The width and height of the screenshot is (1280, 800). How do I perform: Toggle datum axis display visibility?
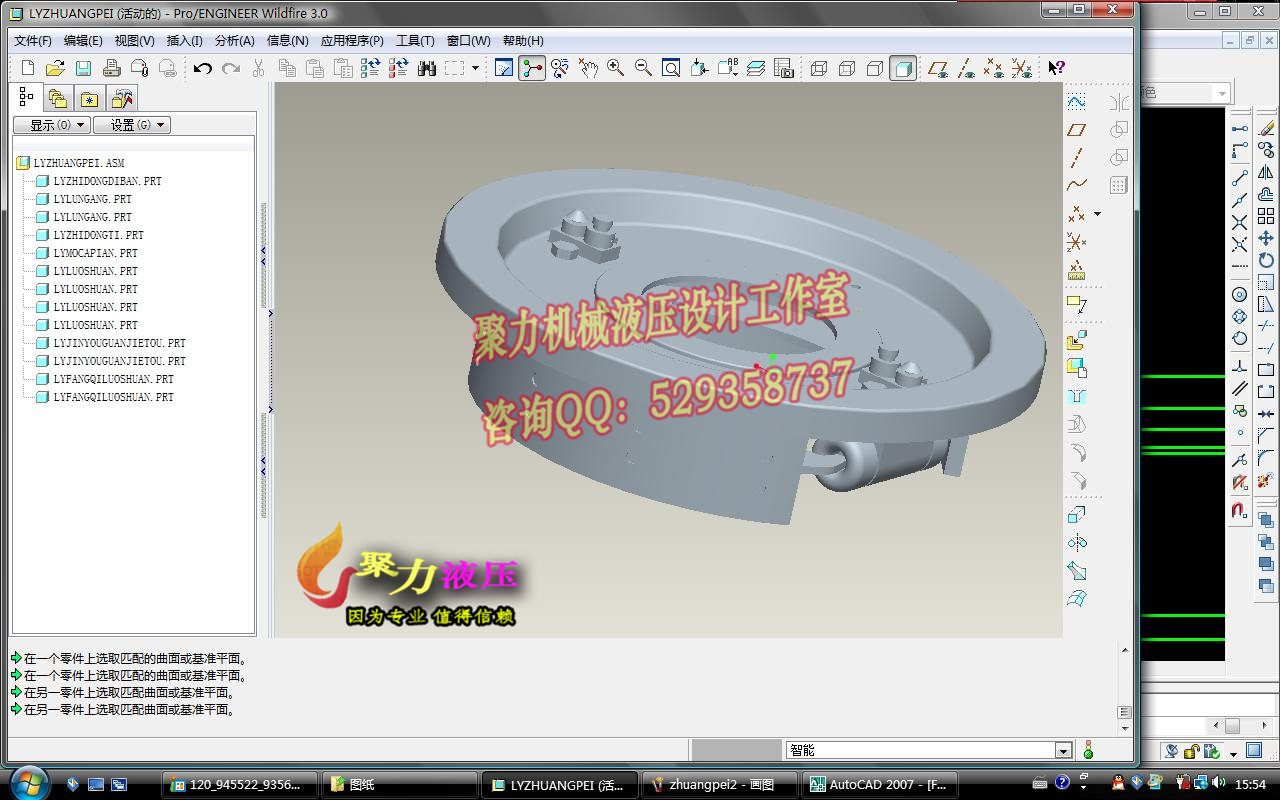(967, 68)
